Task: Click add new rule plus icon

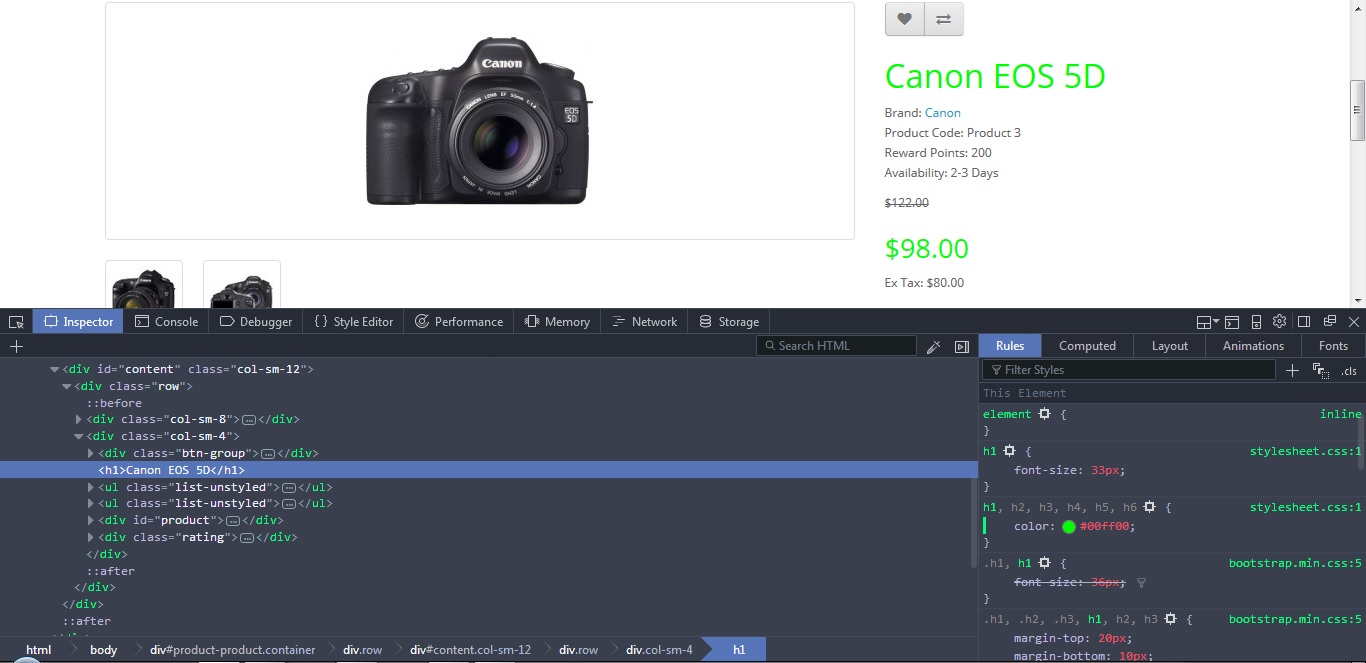Action: pos(1292,370)
